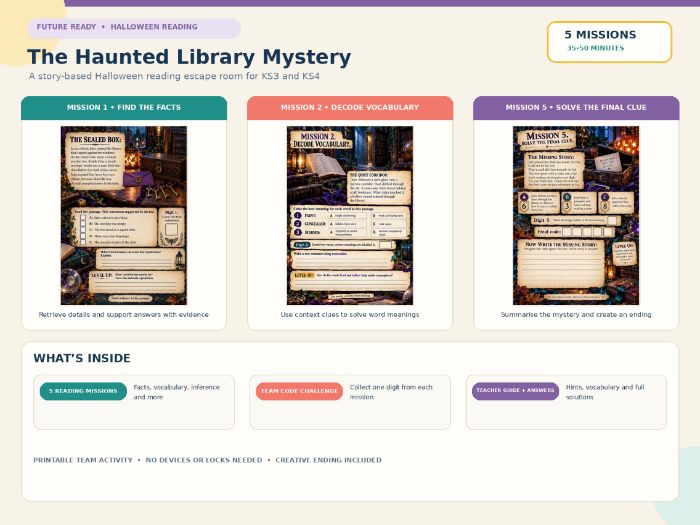Select the title The Haunted Library Mystery
Viewport: 700px width, 525px height.
click(189, 57)
